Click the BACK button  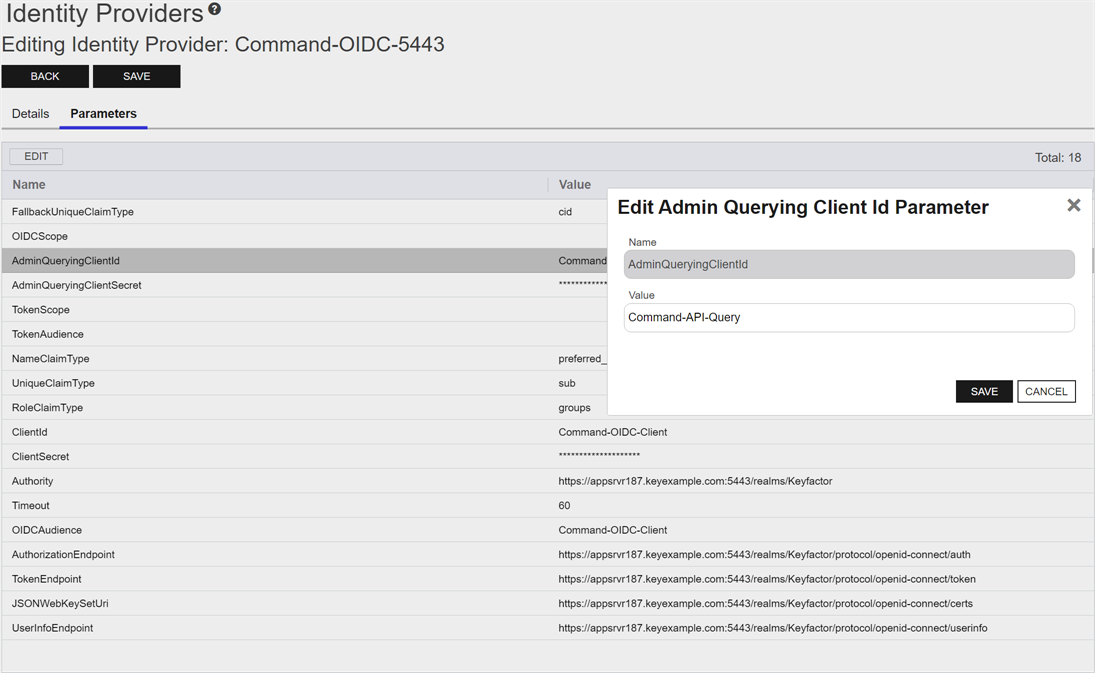(x=45, y=76)
